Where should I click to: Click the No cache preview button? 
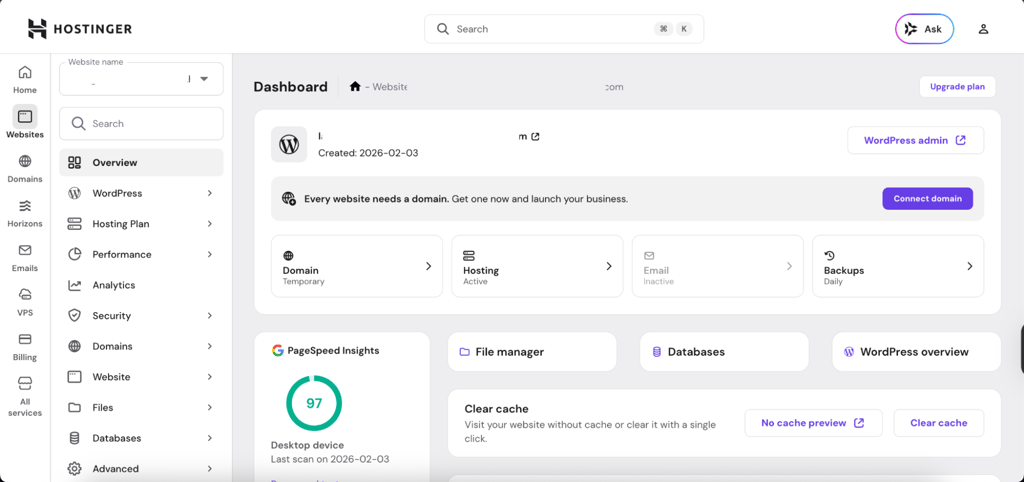click(x=813, y=423)
